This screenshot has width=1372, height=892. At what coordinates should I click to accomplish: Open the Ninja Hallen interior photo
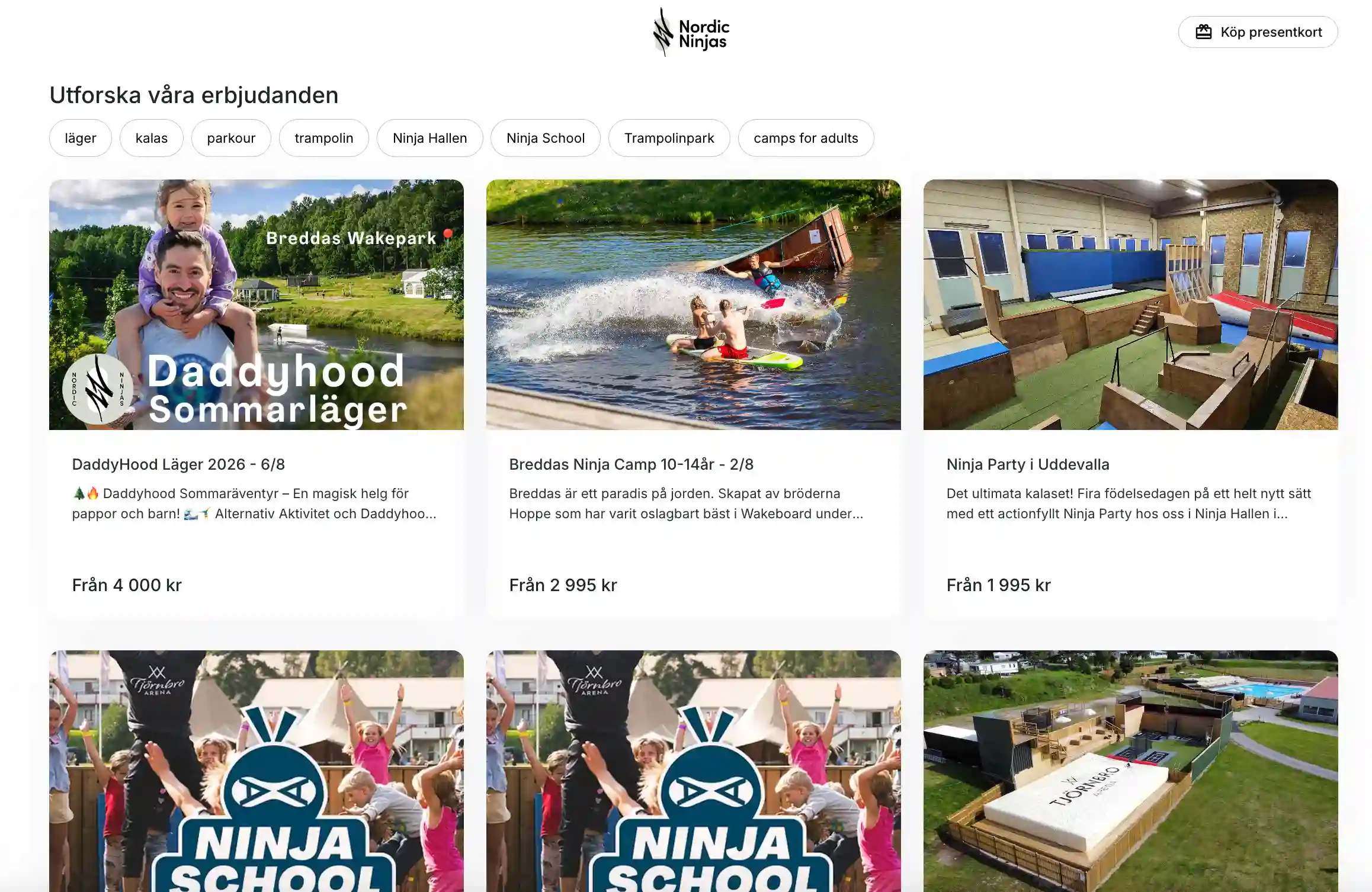point(1130,304)
